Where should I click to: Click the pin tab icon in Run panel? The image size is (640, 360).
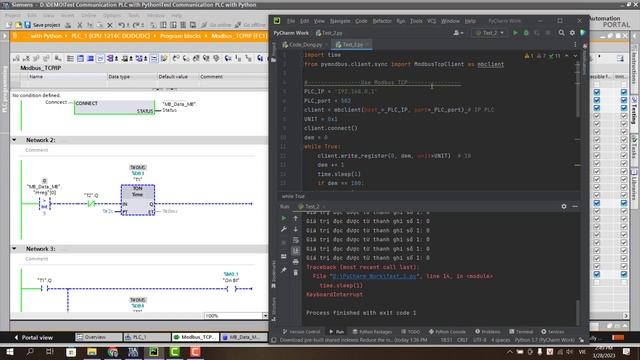click(284, 270)
